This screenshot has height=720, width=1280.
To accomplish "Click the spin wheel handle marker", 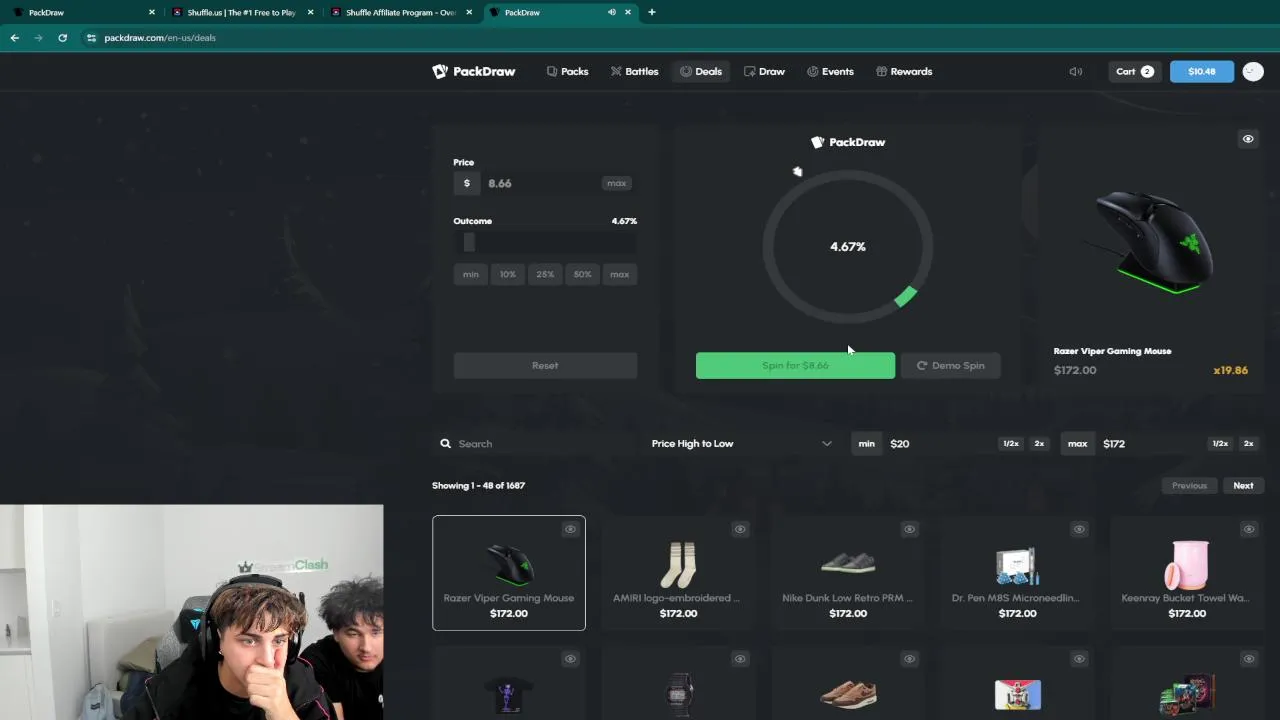I will click(x=797, y=172).
